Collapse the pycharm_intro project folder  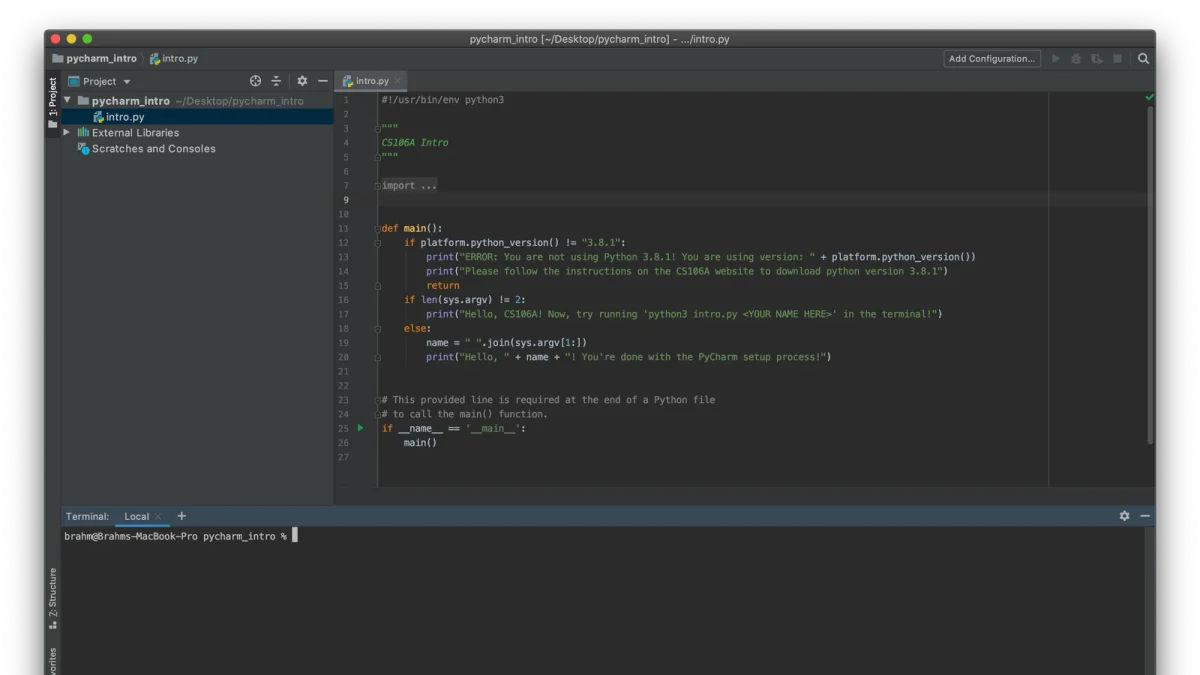point(67,100)
